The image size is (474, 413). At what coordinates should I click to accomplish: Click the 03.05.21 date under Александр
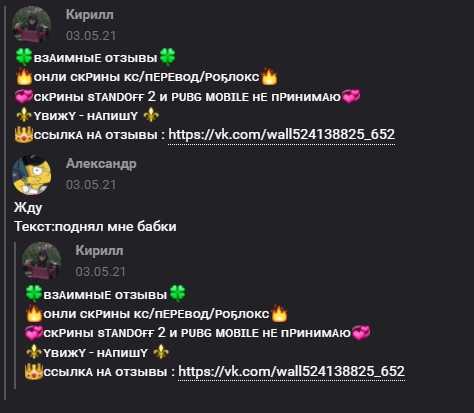(x=91, y=185)
